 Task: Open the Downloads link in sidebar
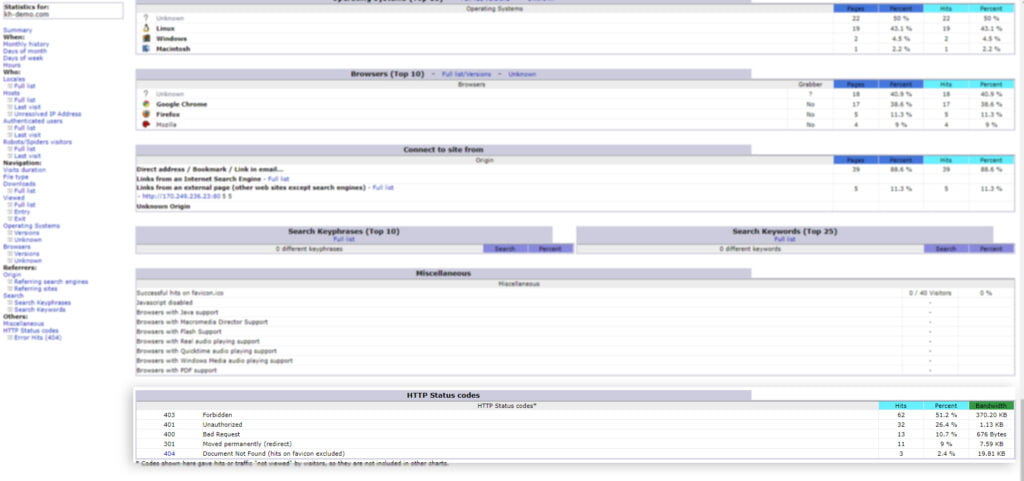[20, 184]
